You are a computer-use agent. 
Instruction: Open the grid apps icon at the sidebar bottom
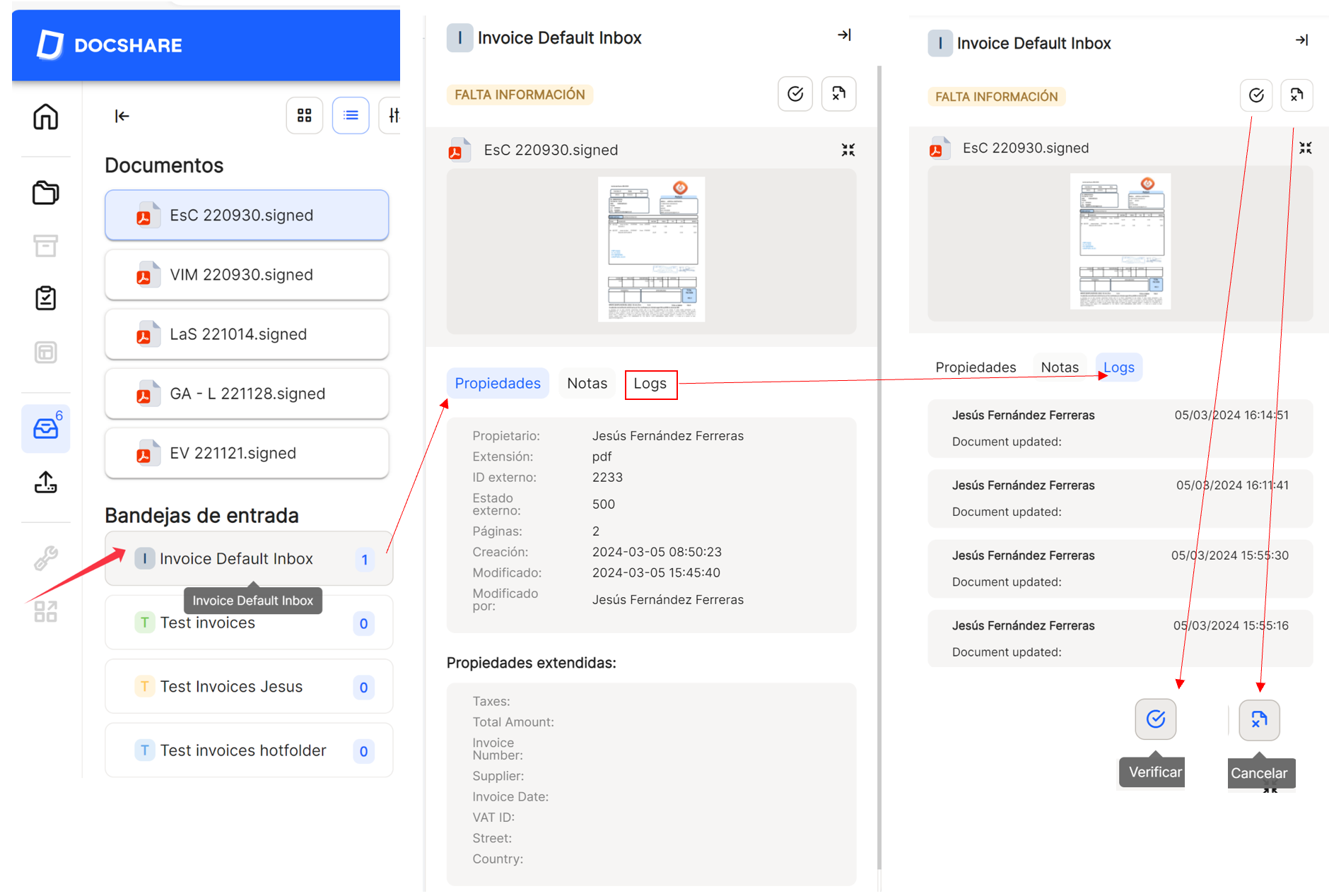46,611
